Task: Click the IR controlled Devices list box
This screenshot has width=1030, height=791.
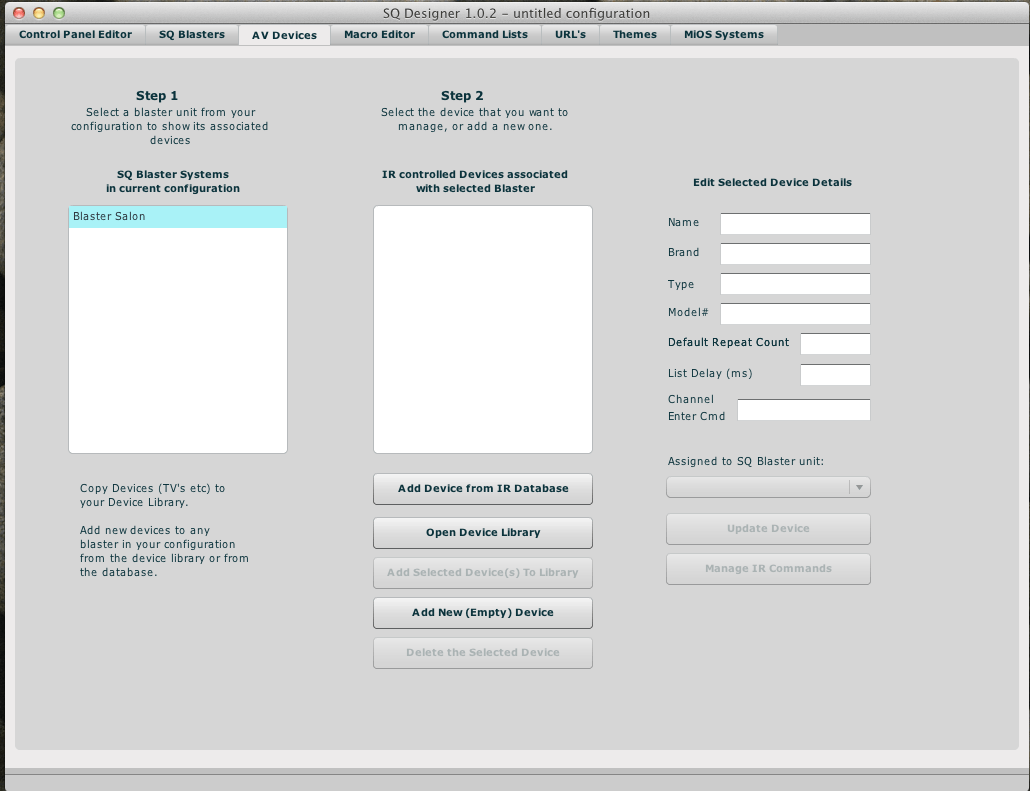Action: [483, 329]
